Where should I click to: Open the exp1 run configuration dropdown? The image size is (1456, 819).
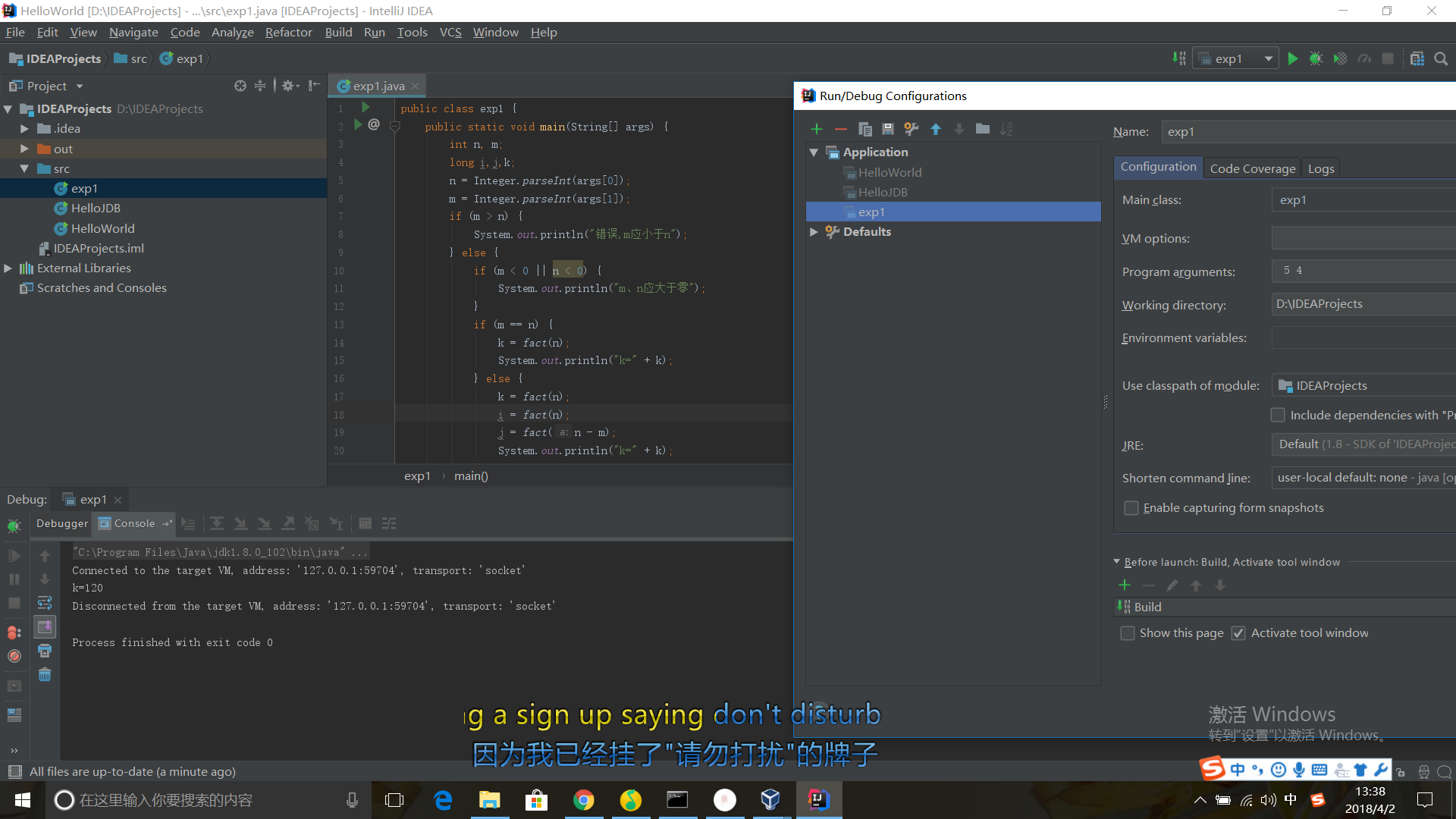(x=1235, y=58)
